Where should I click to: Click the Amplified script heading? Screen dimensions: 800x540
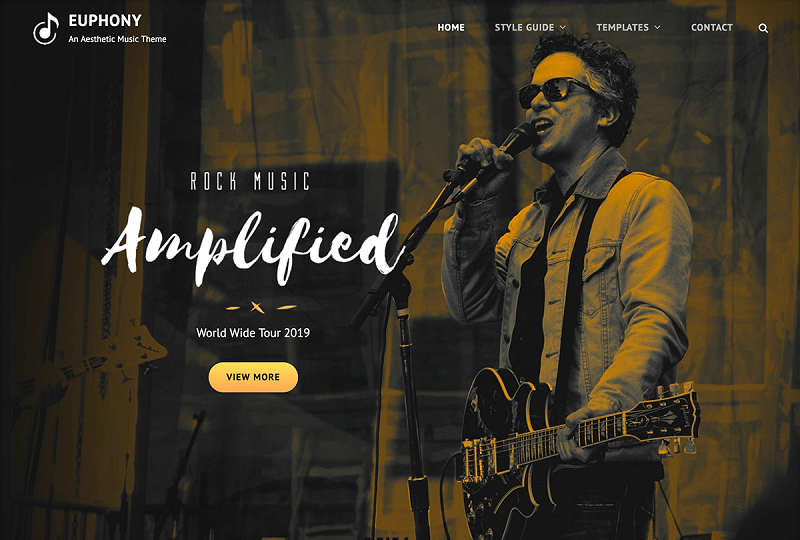coord(252,246)
